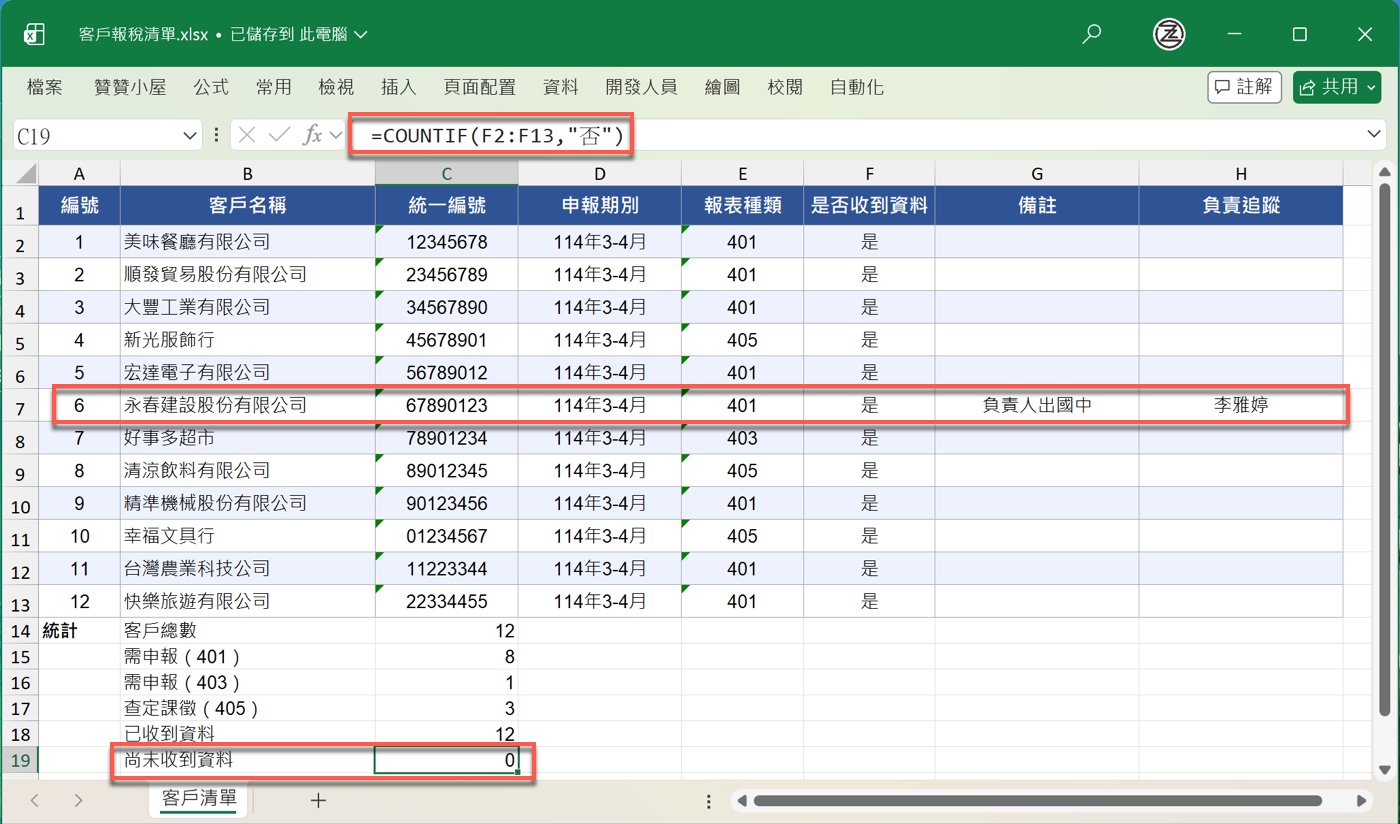Open Insert Function fx icon
The height and width of the screenshot is (824, 1400).
313,135
